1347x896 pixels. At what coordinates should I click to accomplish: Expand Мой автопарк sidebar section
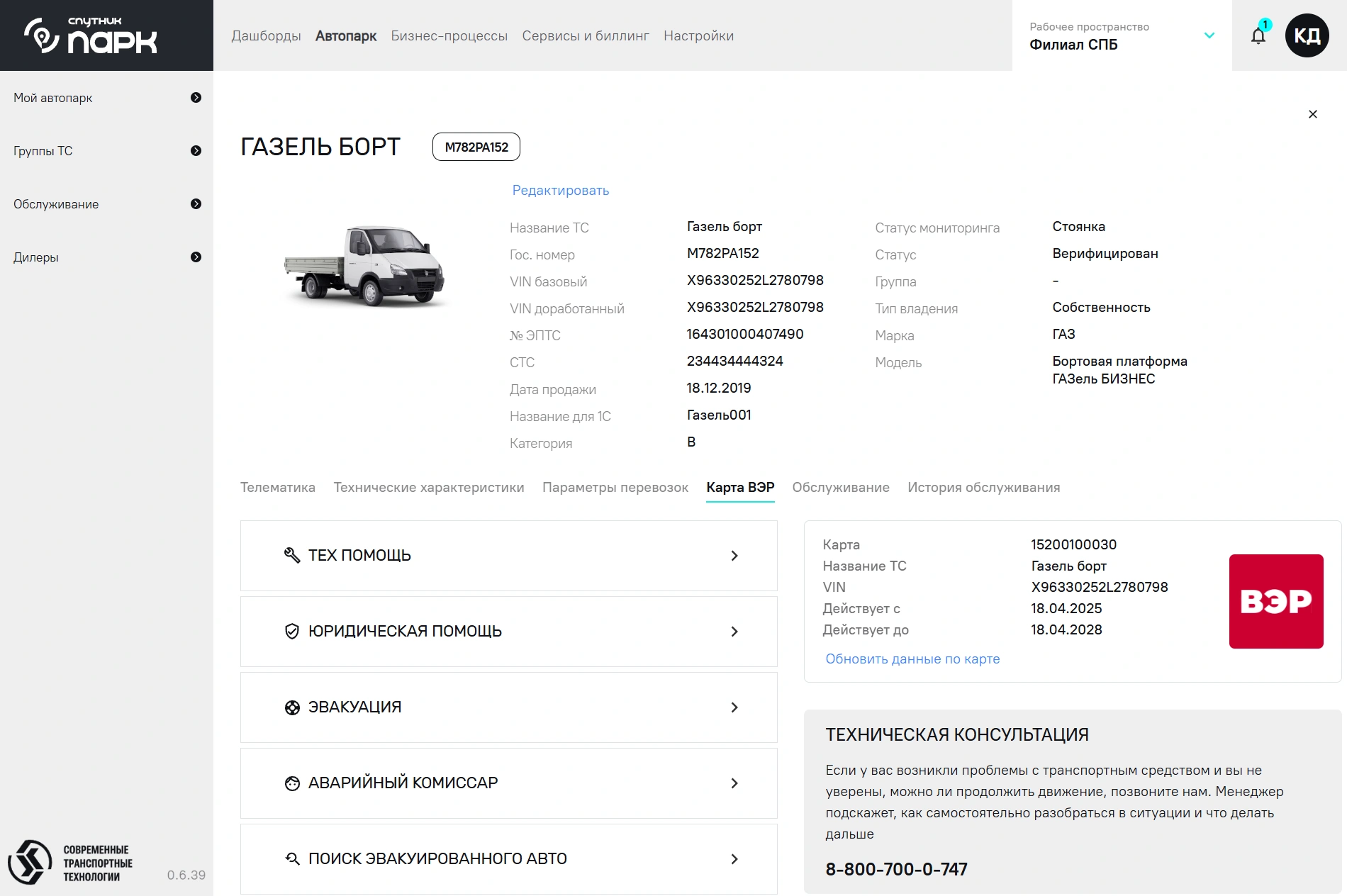(196, 98)
